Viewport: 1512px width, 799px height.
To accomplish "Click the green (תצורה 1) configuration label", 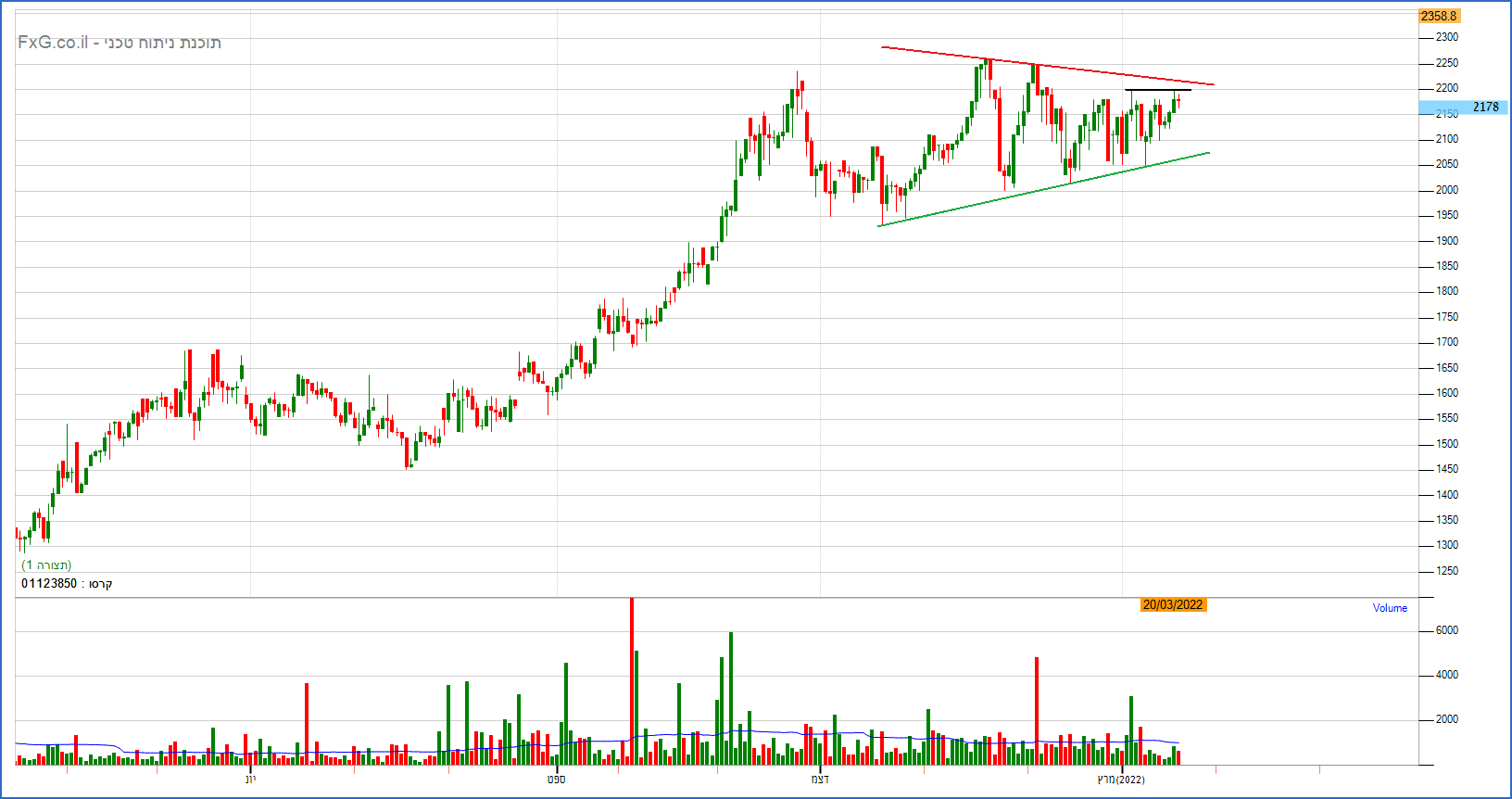I will (46, 565).
